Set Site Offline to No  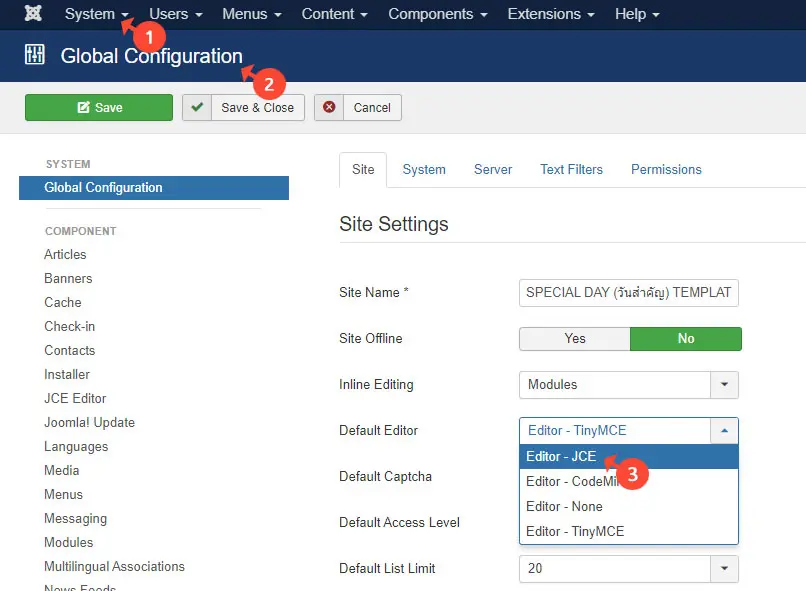pos(685,339)
